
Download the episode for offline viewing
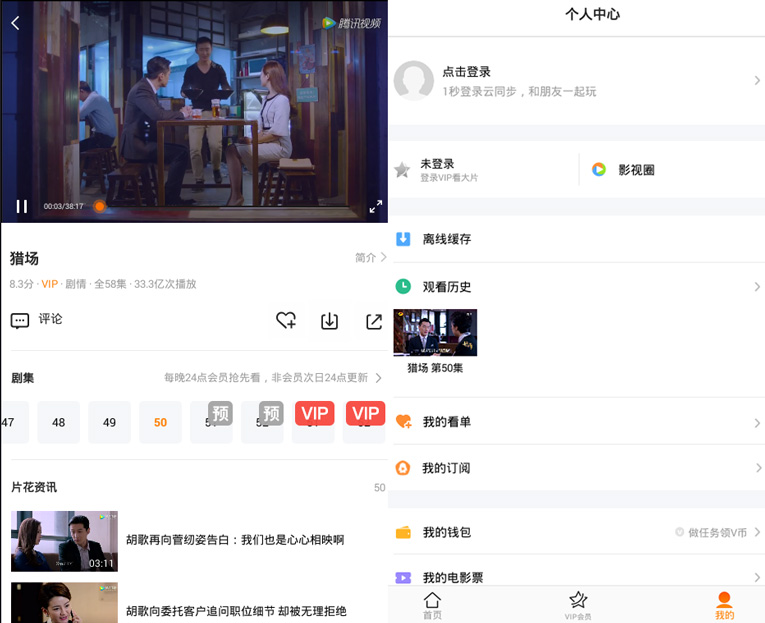329,321
